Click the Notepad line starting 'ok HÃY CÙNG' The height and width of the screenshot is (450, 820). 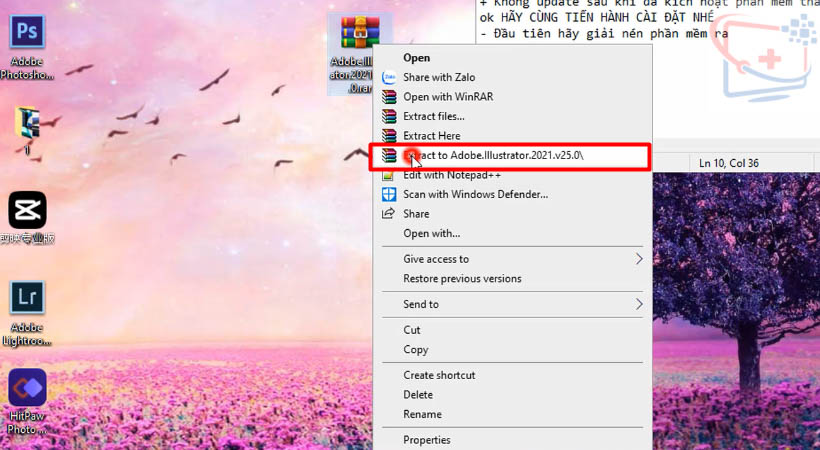click(x=597, y=17)
